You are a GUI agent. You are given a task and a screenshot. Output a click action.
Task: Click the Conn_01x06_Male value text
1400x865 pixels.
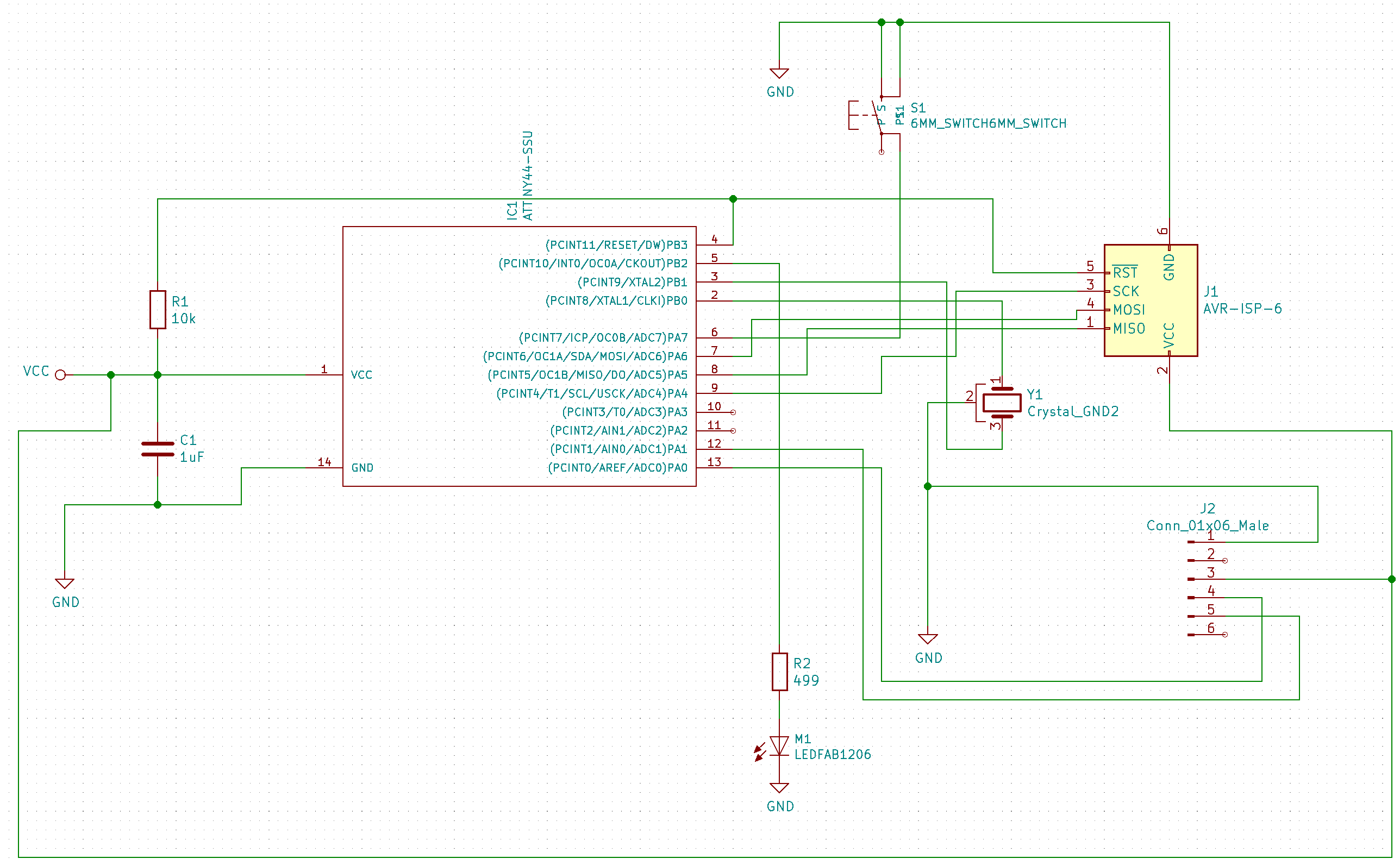tap(1207, 526)
